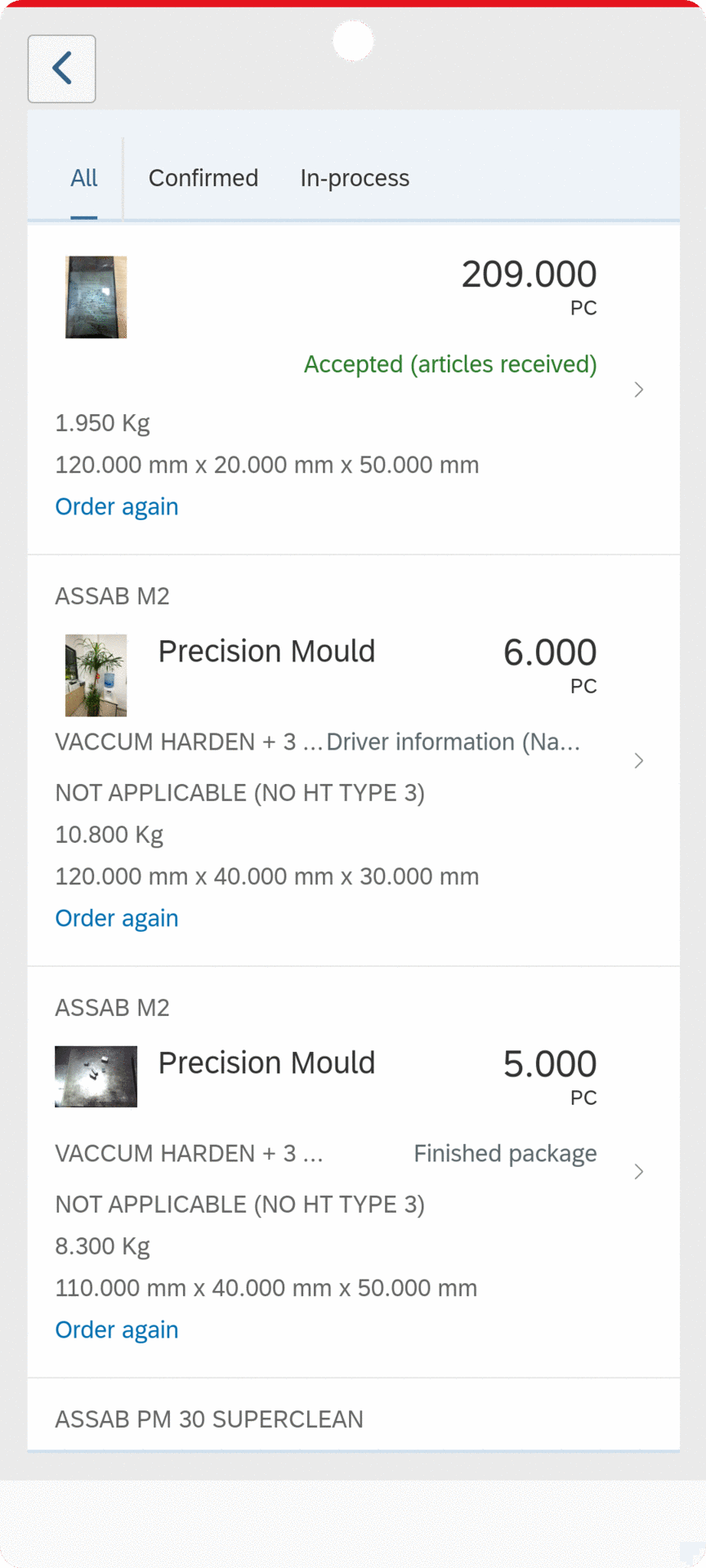The width and height of the screenshot is (706, 1568).
Task: Click Order again for the 1.950 Kg item
Action: [x=116, y=506]
